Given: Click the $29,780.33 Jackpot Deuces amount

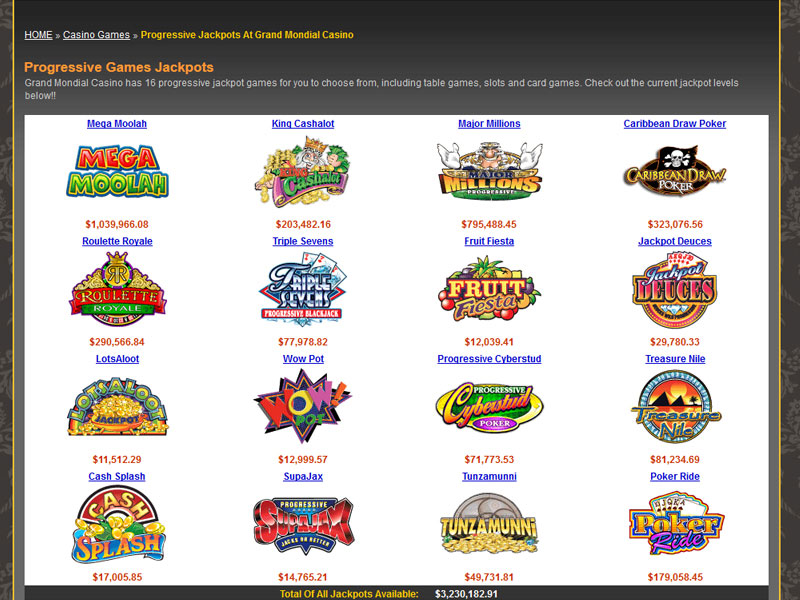Looking at the screenshot, I should click(675, 342).
